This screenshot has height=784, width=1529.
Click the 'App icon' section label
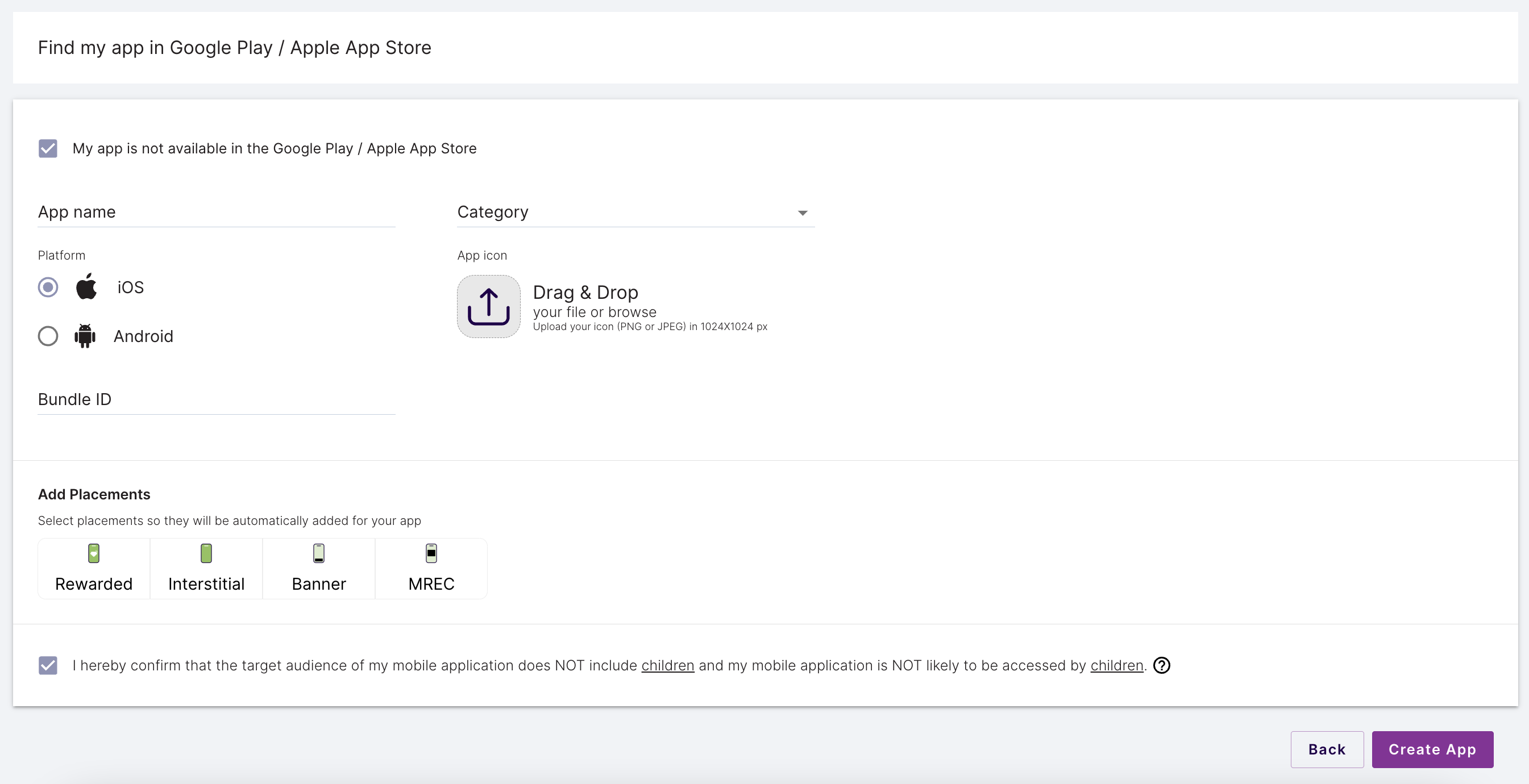coord(482,256)
